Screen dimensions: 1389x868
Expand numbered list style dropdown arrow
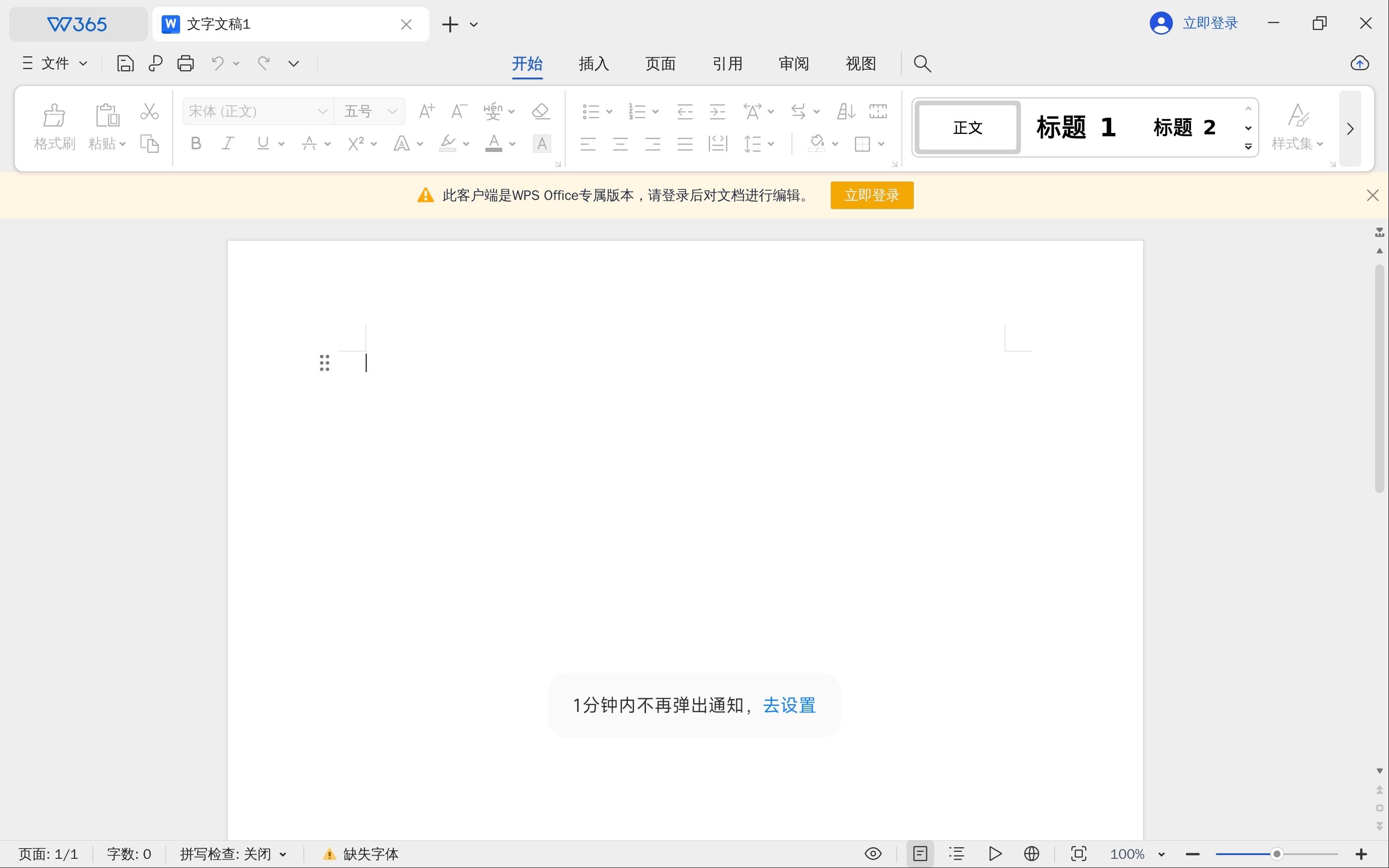[x=655, y=111]
